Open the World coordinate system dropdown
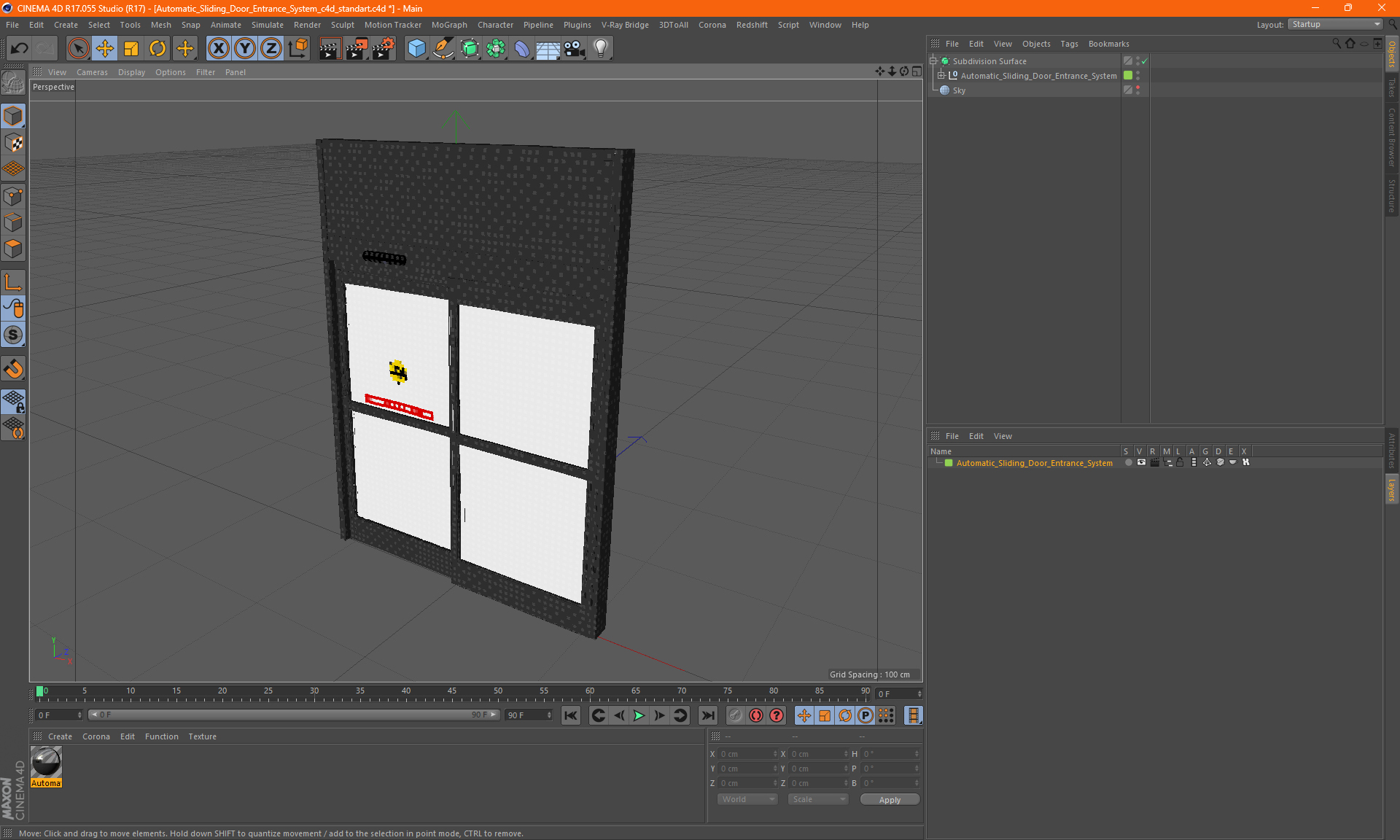Screen dimensions: 1400x840 747,799
